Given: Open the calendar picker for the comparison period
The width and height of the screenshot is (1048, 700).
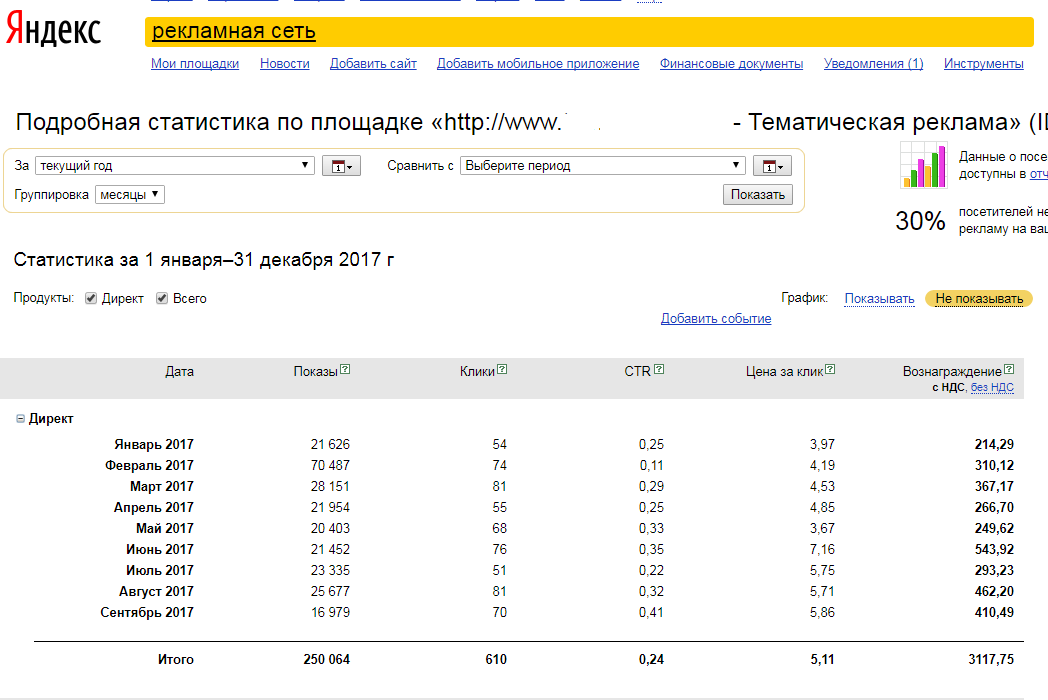Looking at the screenshot, I should click(772, 166).
